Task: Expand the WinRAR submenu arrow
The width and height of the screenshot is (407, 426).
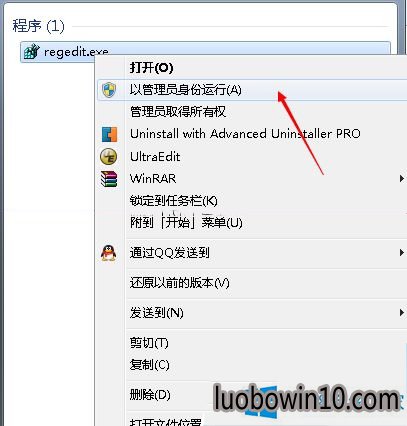Action: (x=402, y=179)
